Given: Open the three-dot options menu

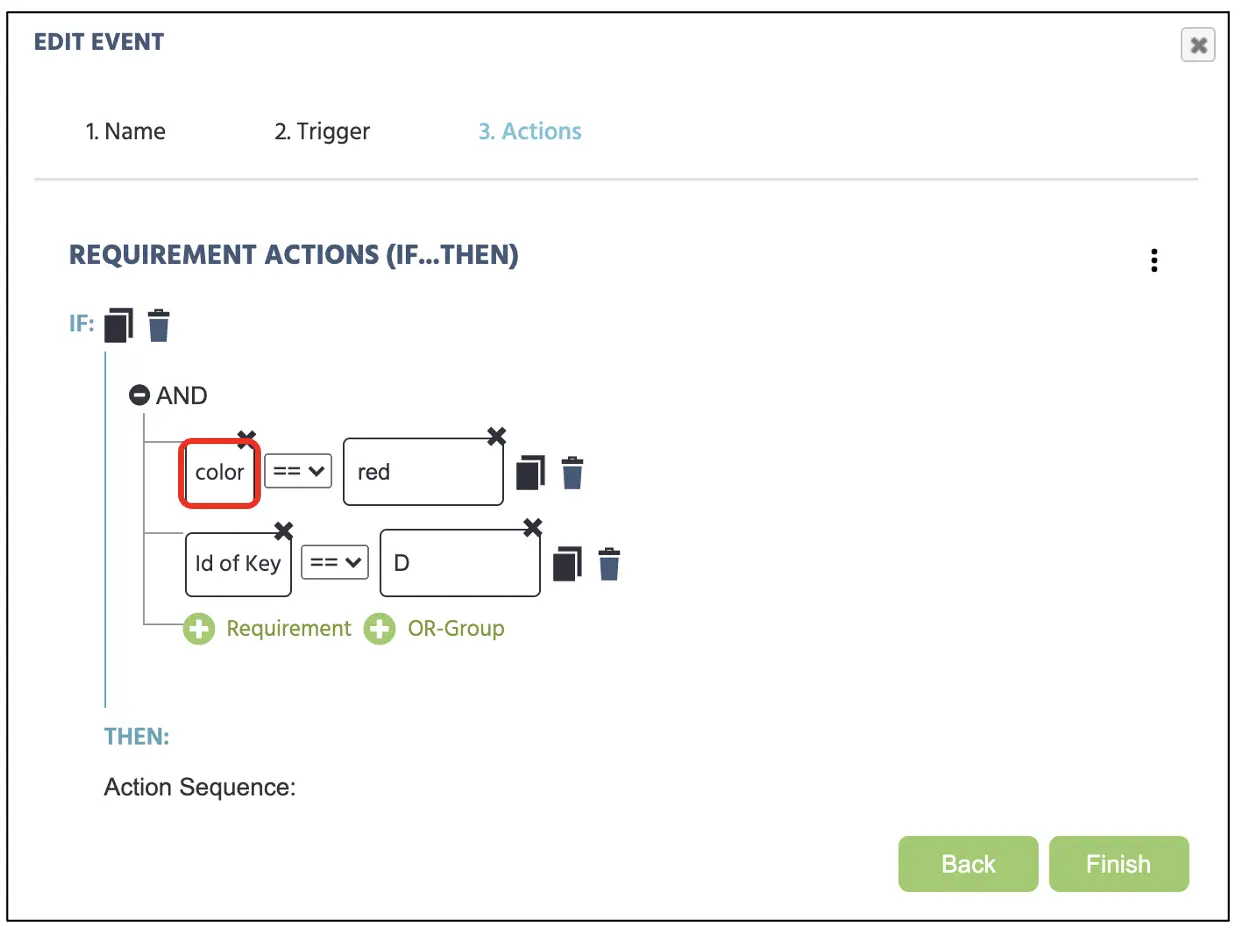Looking at the screenshot, I should [1154, 260].
